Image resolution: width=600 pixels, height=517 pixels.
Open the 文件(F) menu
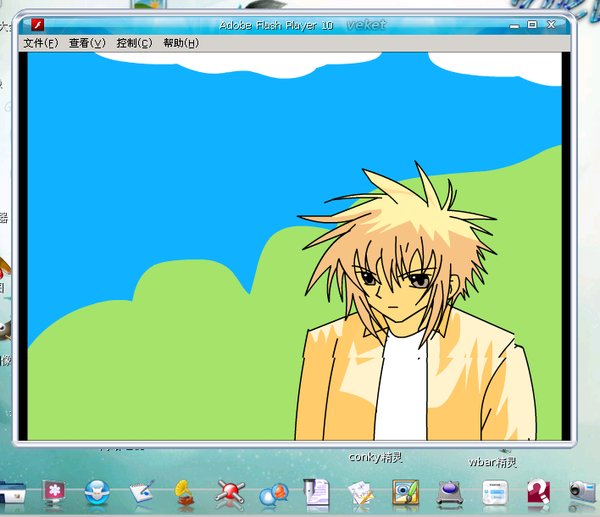pos(41,43)
